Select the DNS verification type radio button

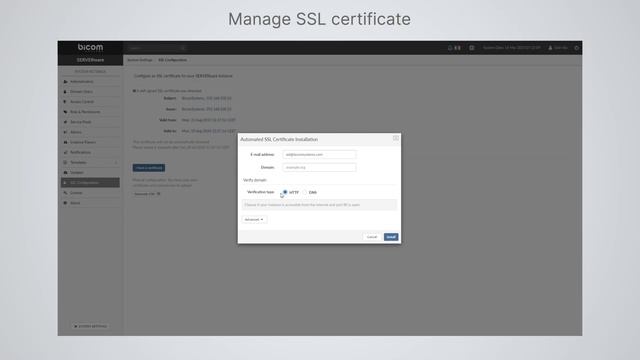305,192
